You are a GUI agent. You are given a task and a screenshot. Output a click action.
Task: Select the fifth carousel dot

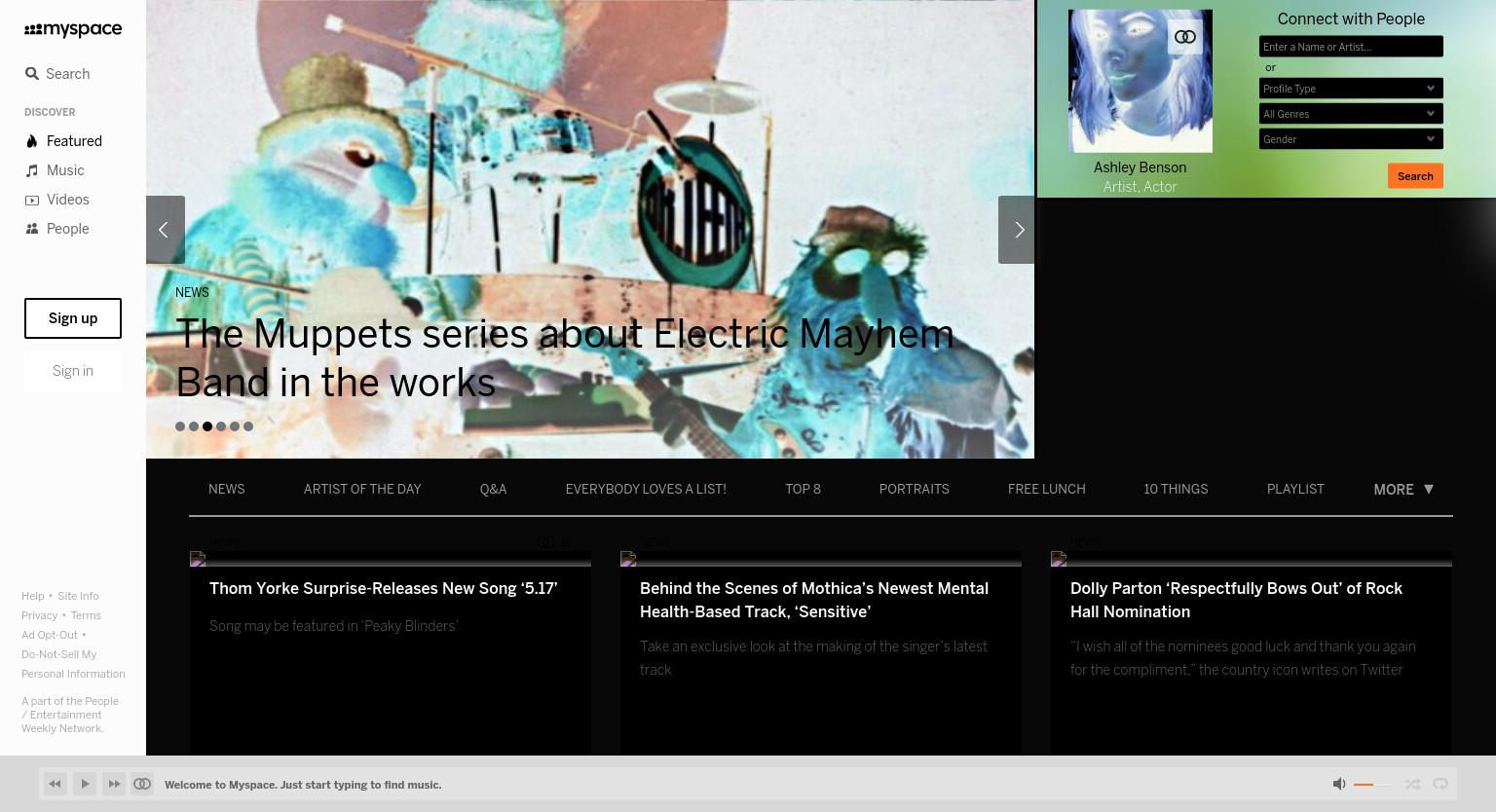[x=235, y=426]
